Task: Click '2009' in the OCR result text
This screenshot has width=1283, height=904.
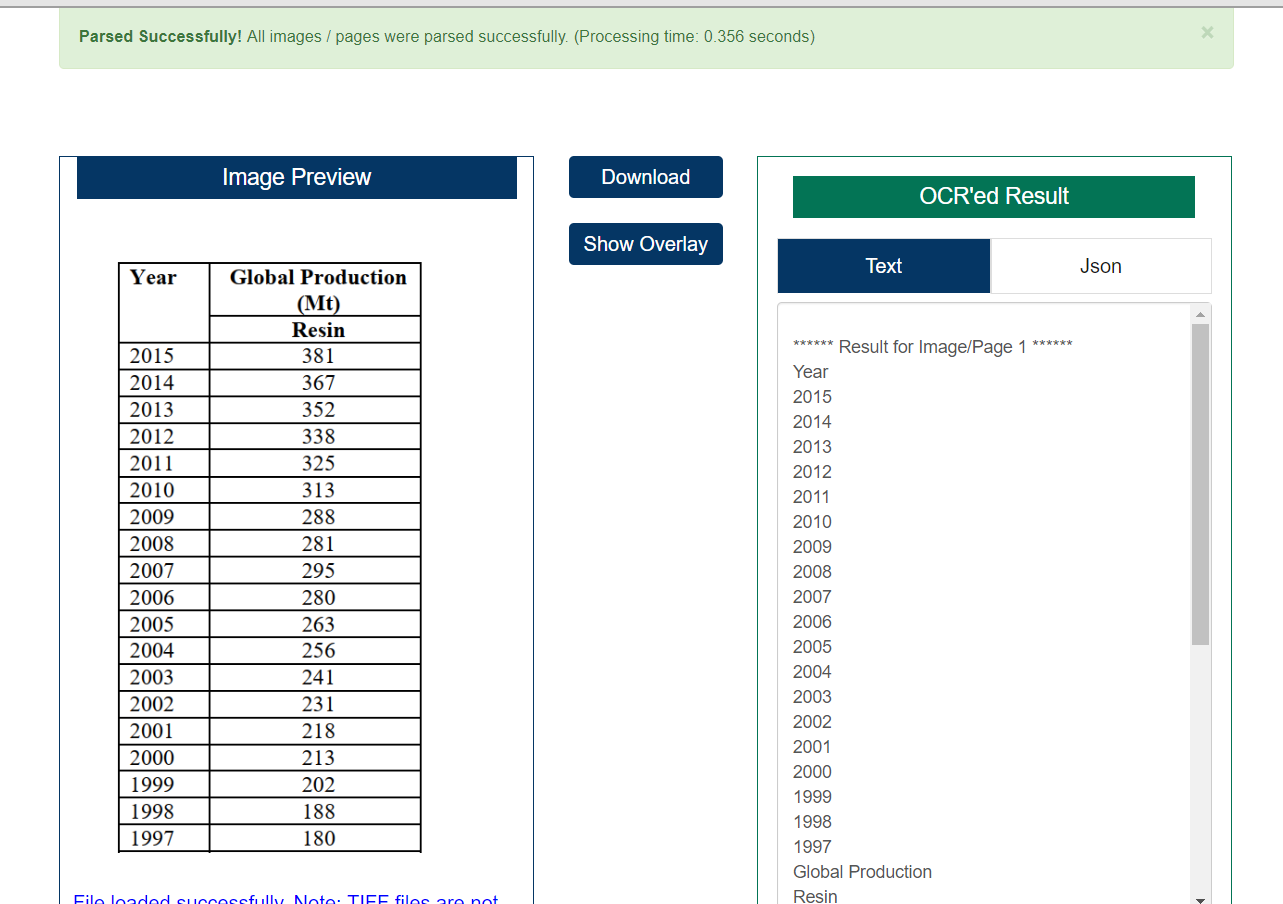Action: pyautogui.click(x=812, y=547)
